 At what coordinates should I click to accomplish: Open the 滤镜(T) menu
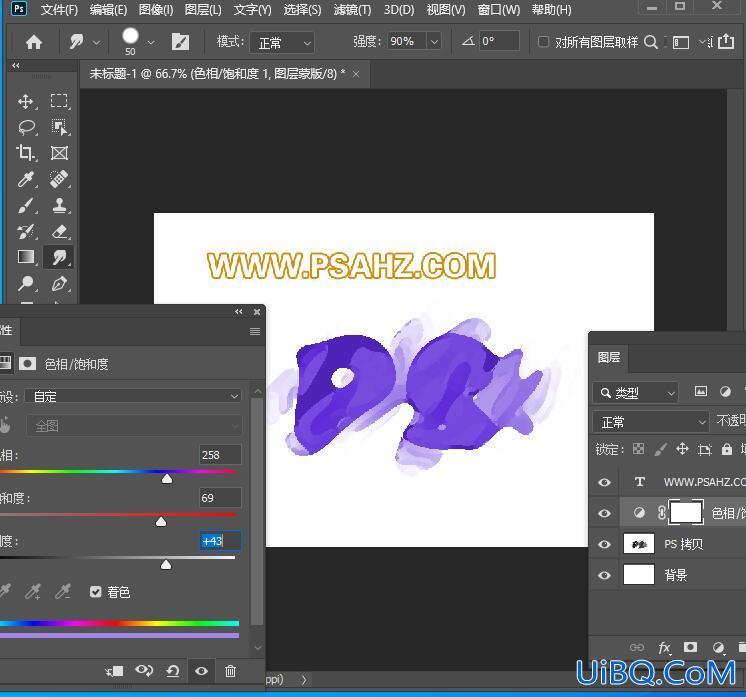352,10
